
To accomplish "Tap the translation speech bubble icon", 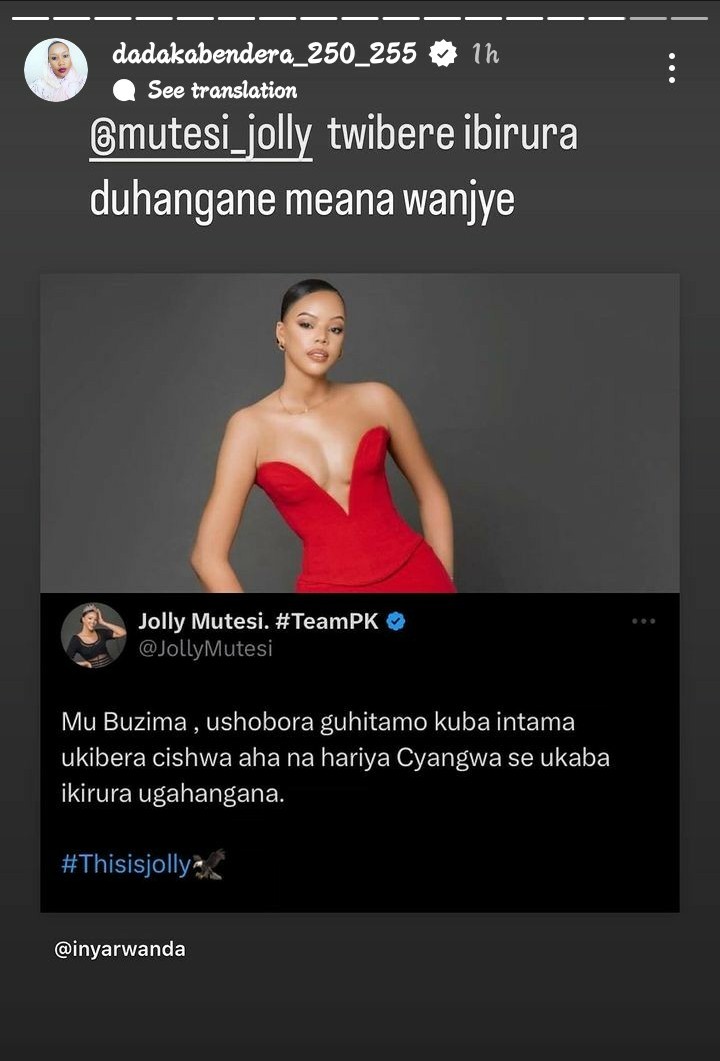I will (x=124, y=90).
